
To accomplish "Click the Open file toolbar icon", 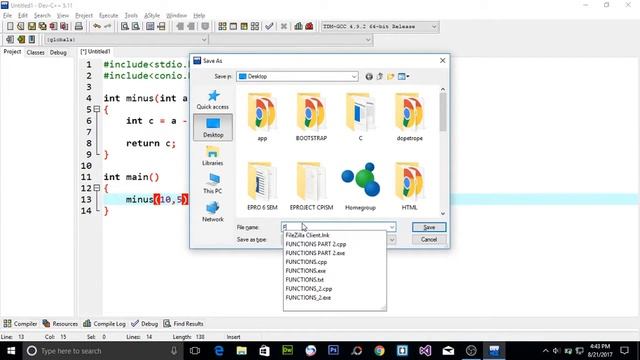I will [x=21, y=27].
